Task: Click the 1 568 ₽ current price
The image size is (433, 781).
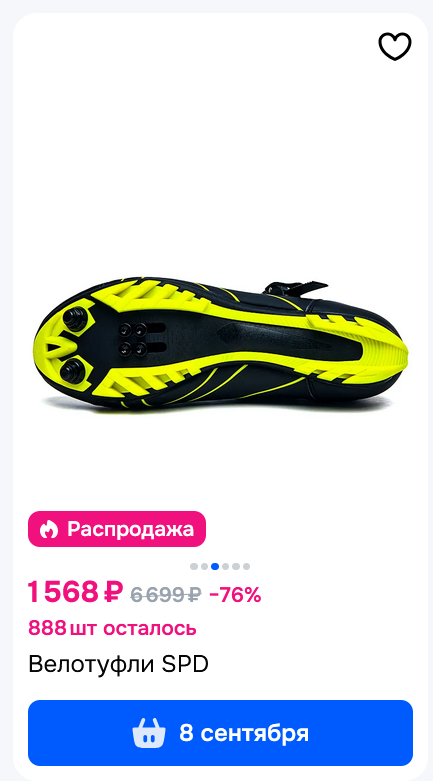Action: point(75,592)
